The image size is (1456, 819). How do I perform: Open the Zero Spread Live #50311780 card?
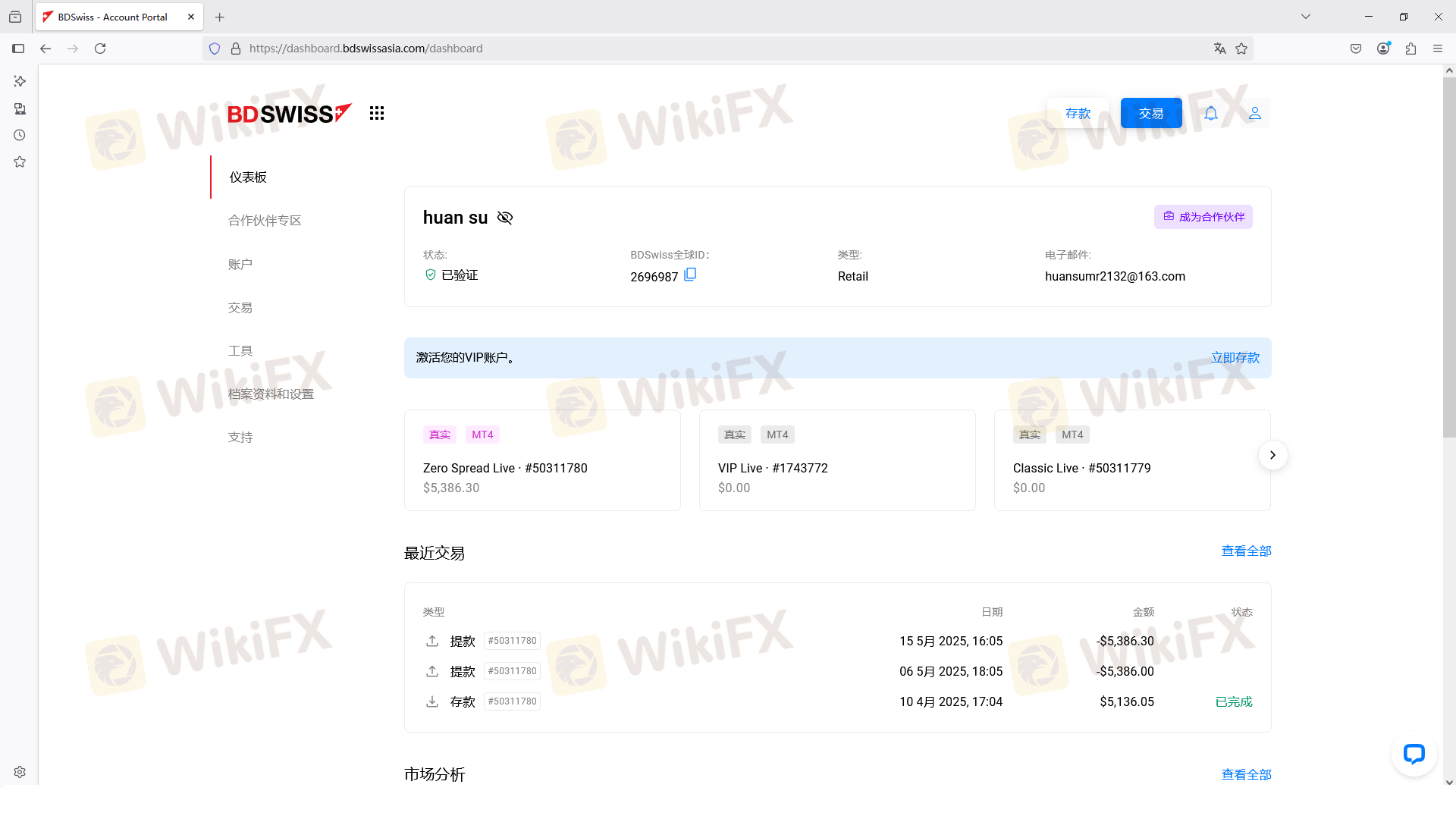(x=542, y=460)
